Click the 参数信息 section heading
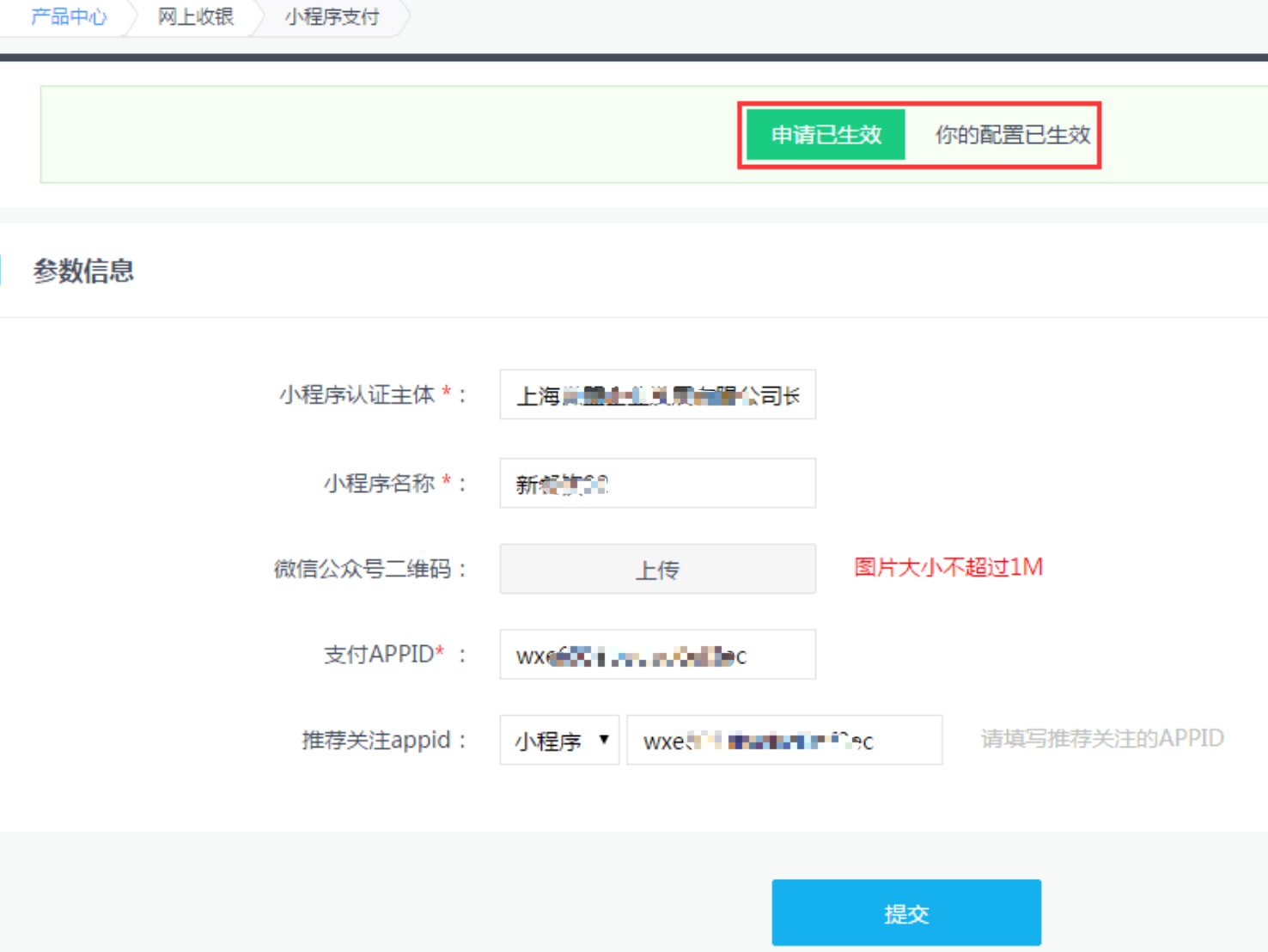1268x952 pixels. coord(83,272)
